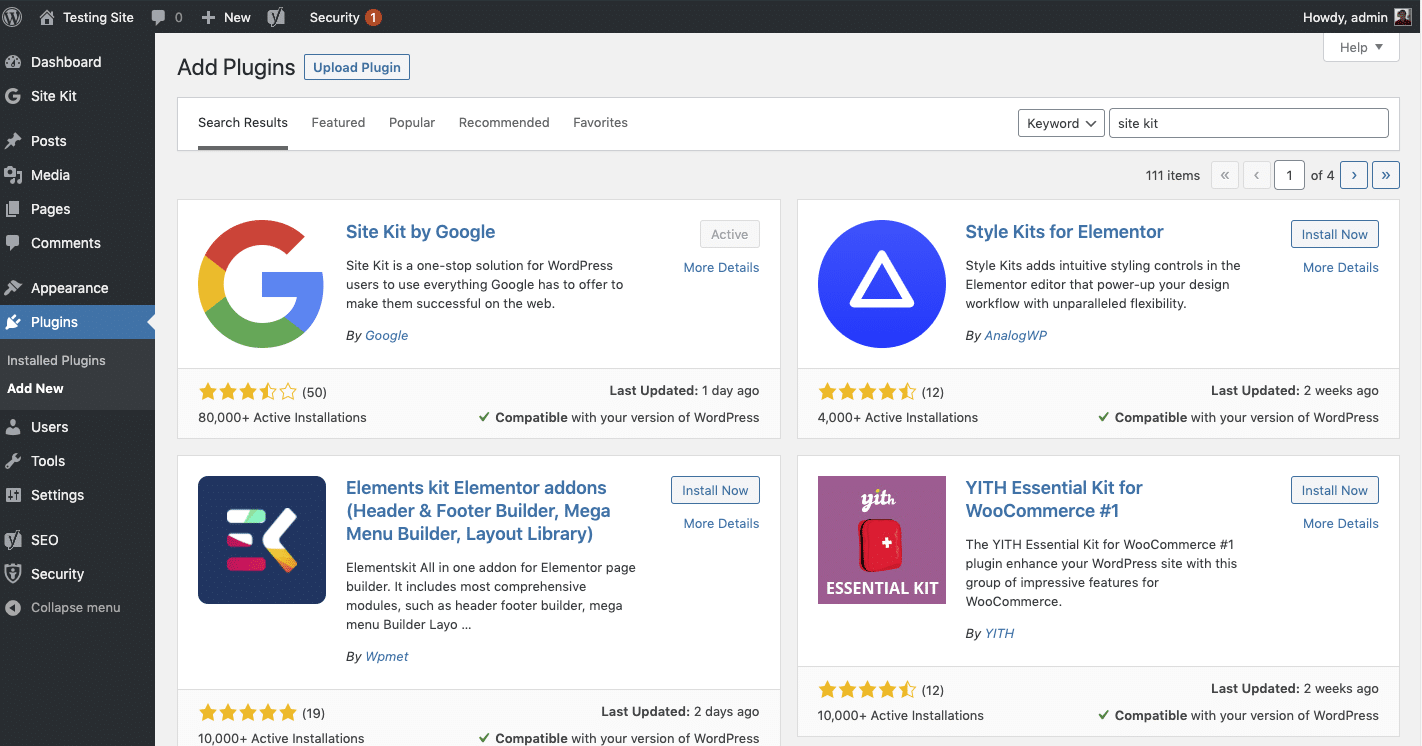Screen dimensions: 1422x746
Task: Open the Testing Site home icon
Action: [47, 17]
